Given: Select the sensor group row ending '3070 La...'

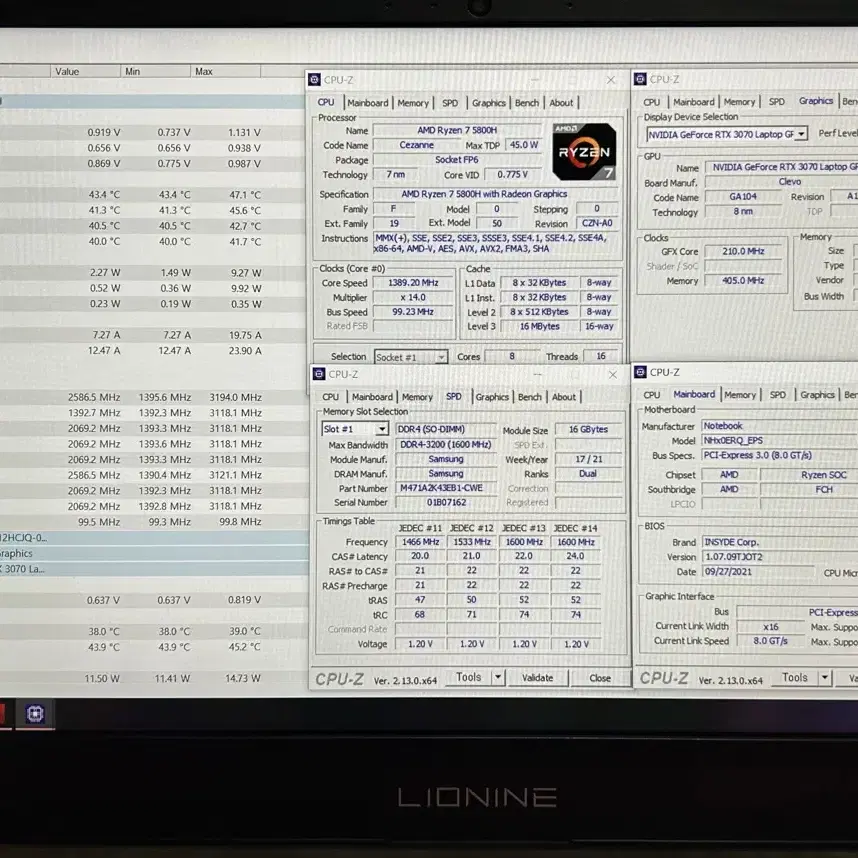Looking at the screenshot, I should click(153, 569).
